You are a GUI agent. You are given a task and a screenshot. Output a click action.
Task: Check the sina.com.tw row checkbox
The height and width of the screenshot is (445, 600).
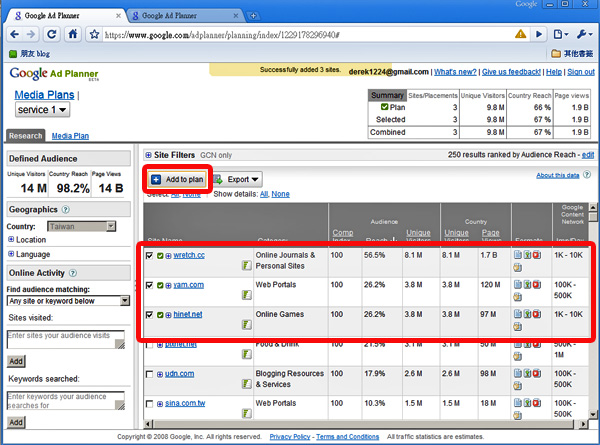(x=150, y=404)
